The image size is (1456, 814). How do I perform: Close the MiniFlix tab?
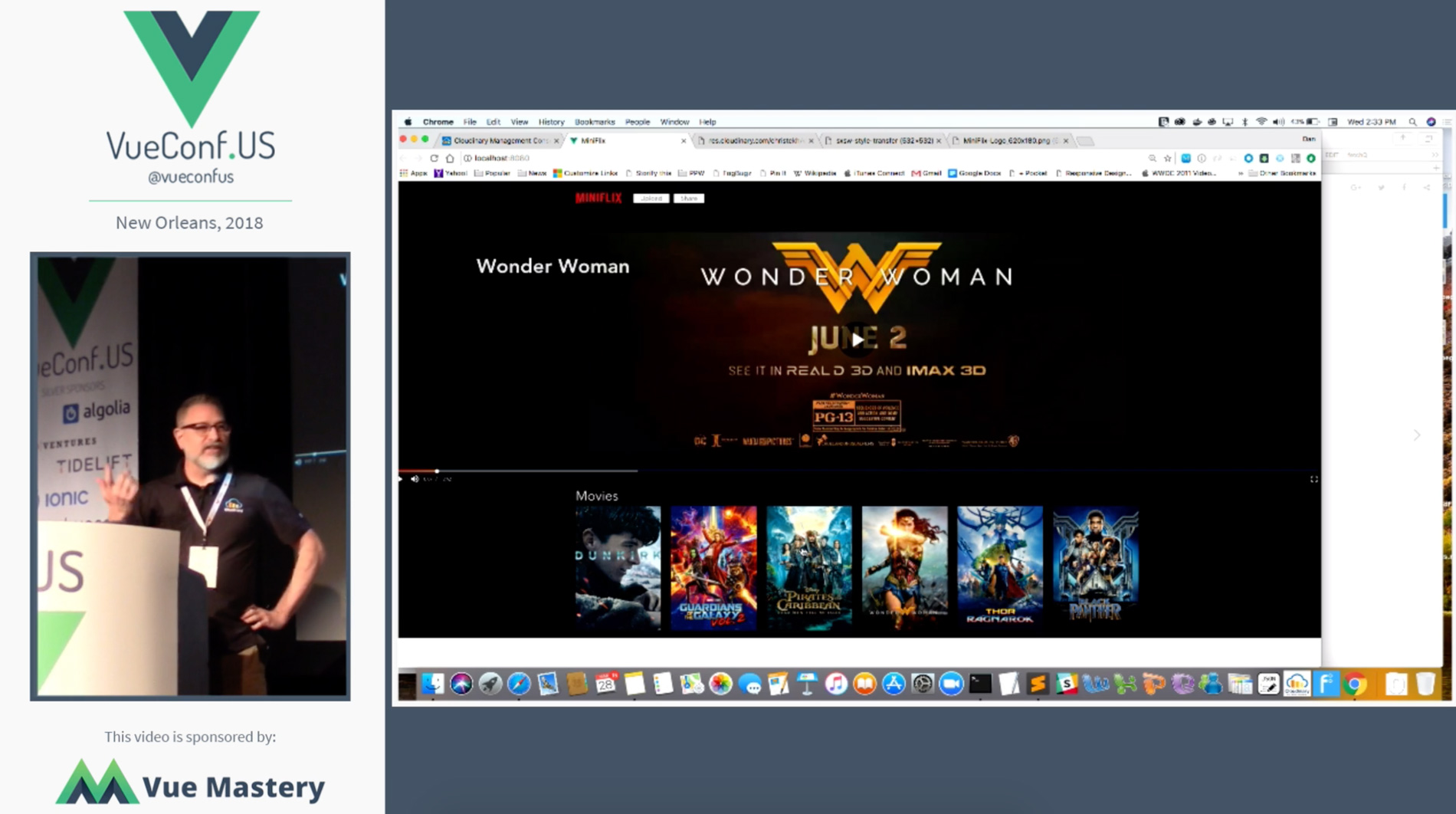click(x=684, y=141)
